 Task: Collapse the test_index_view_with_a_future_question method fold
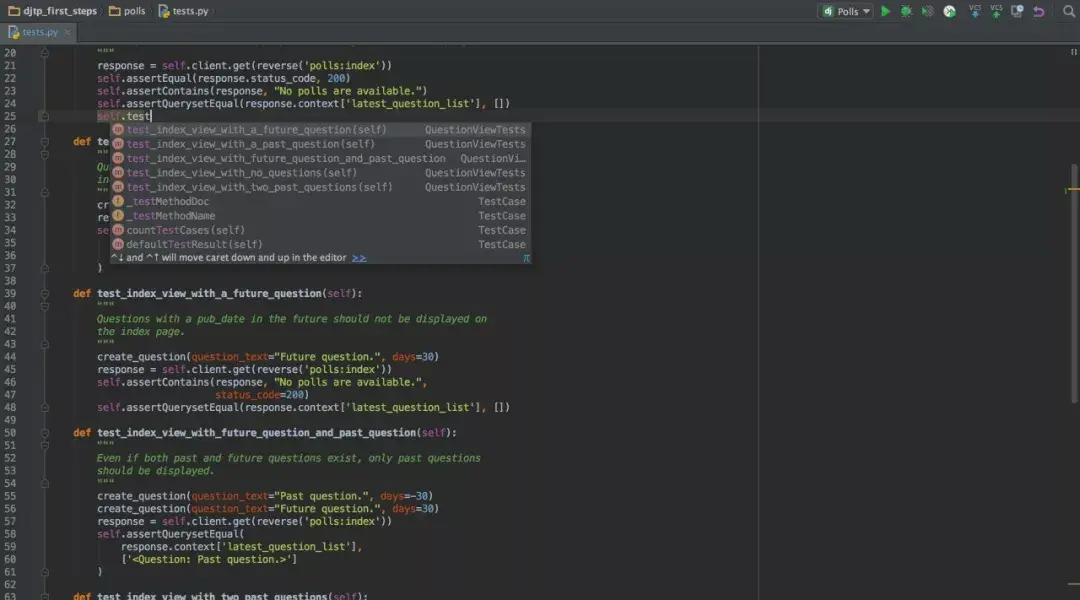pyautogui.click(x=45, y=293)
